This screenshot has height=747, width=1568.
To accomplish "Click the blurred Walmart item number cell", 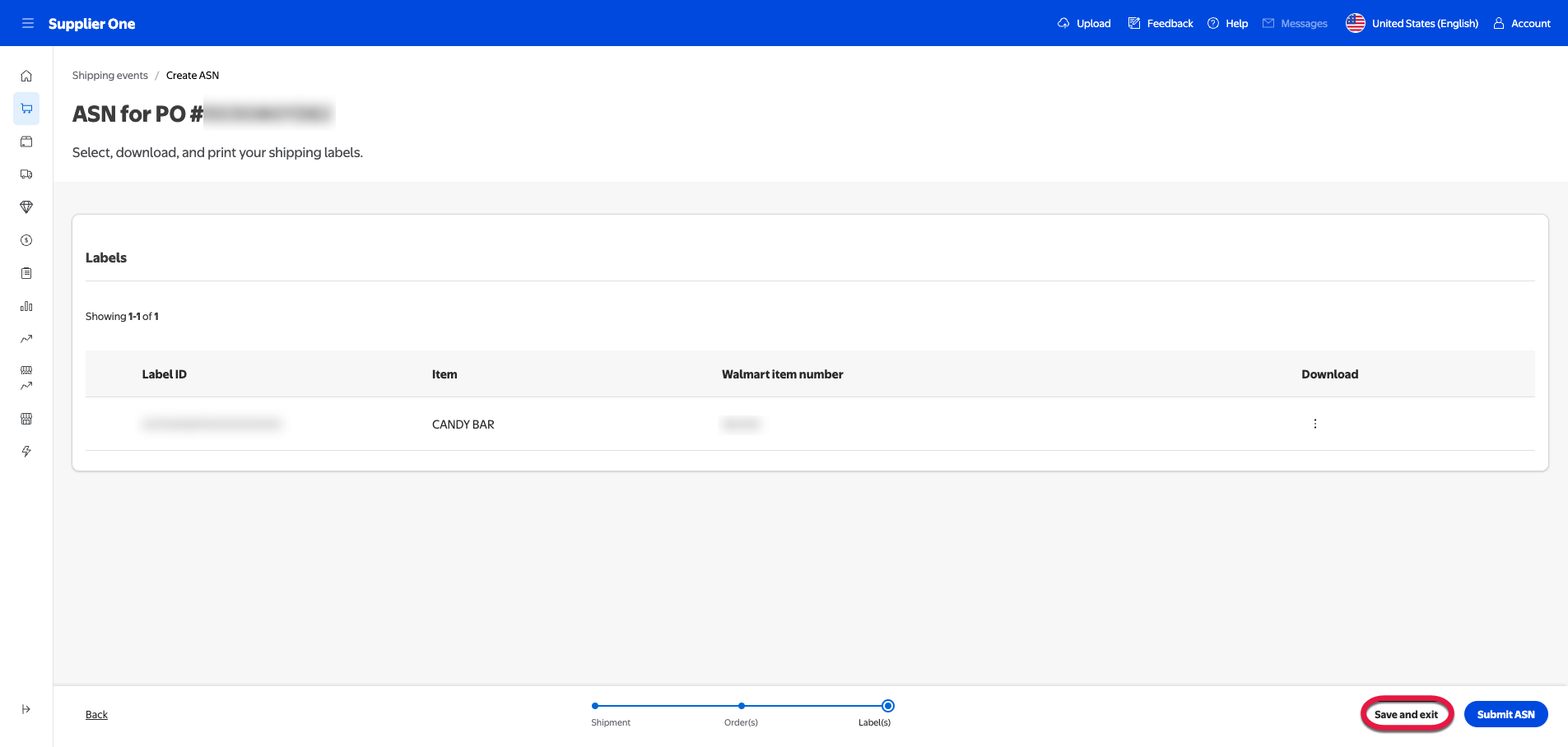I will click(742, 424).
